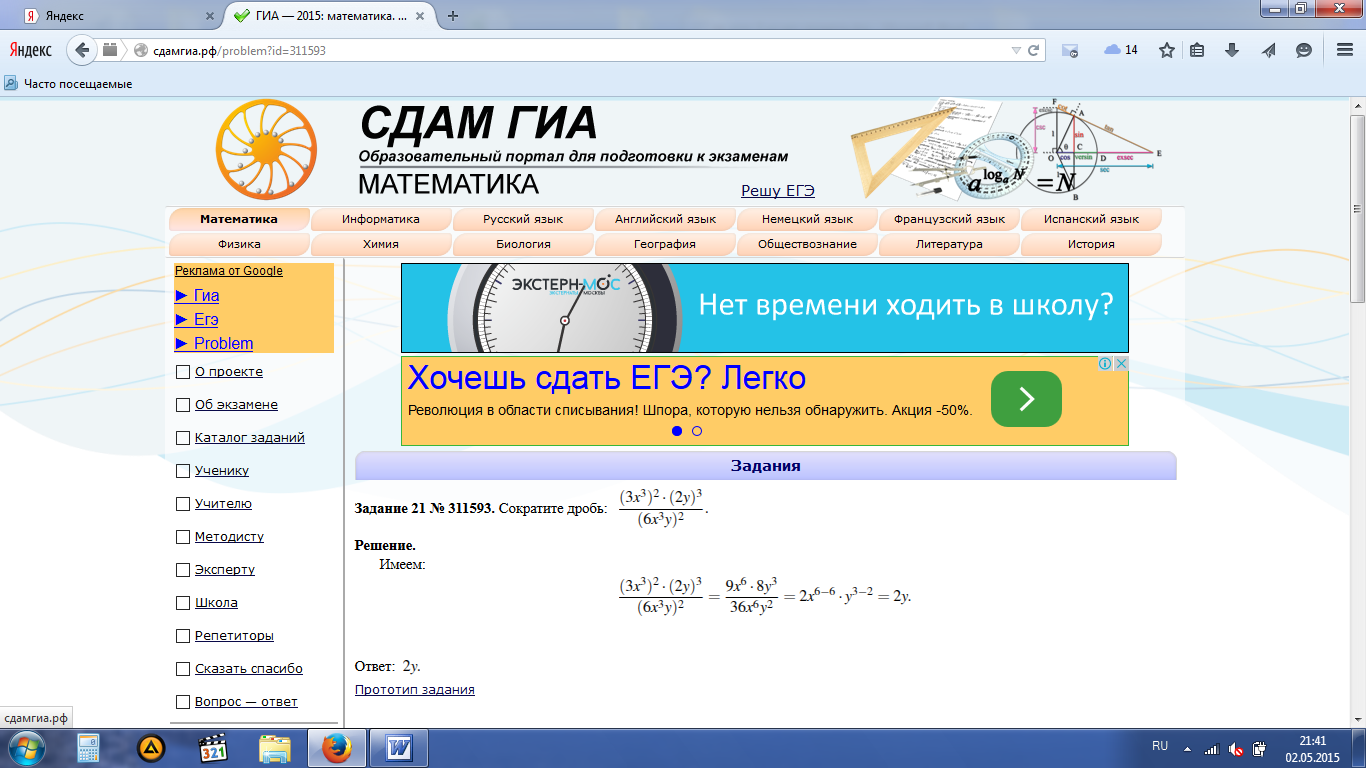Open a new tab with plus button

click(x=453, y=16)
